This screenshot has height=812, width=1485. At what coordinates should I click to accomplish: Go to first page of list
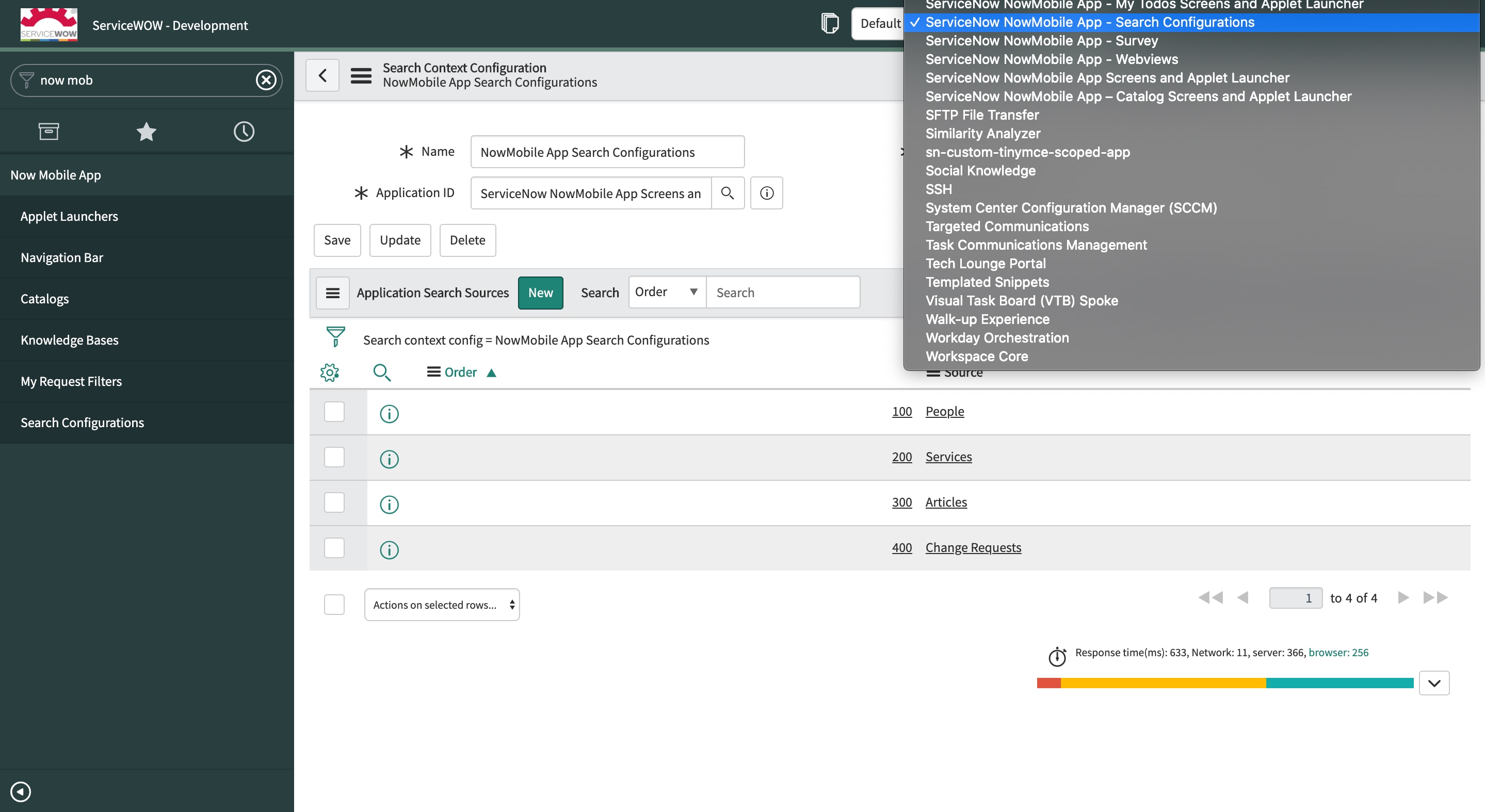tap(1210, 597)
